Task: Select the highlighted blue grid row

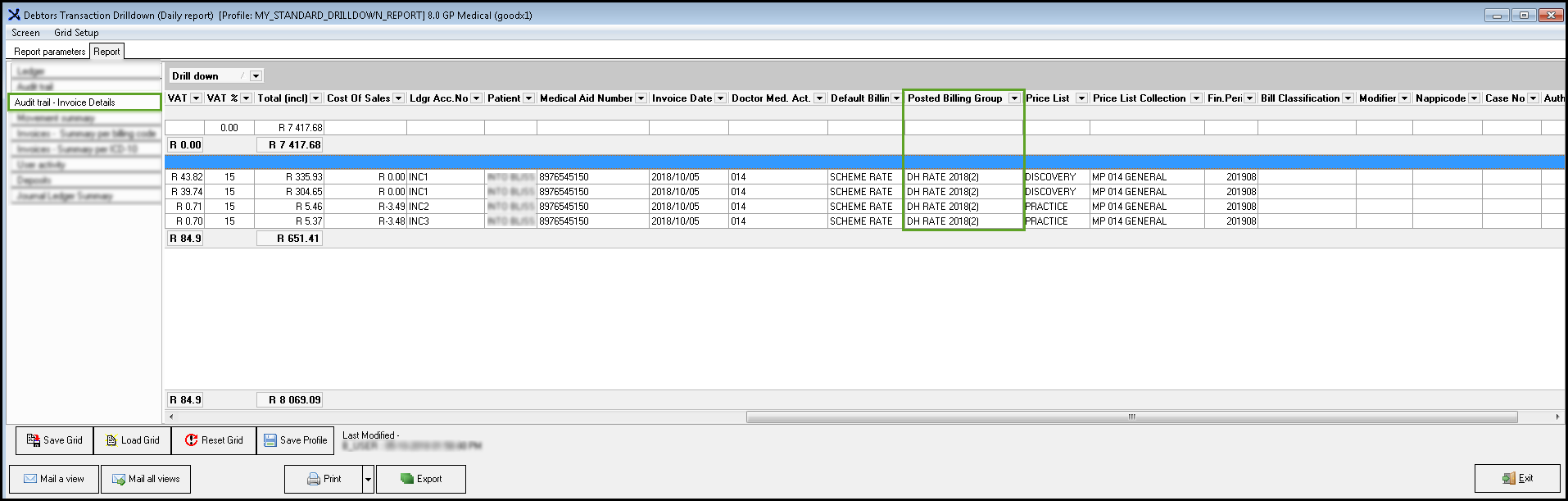Action: (x=819, y=162)
